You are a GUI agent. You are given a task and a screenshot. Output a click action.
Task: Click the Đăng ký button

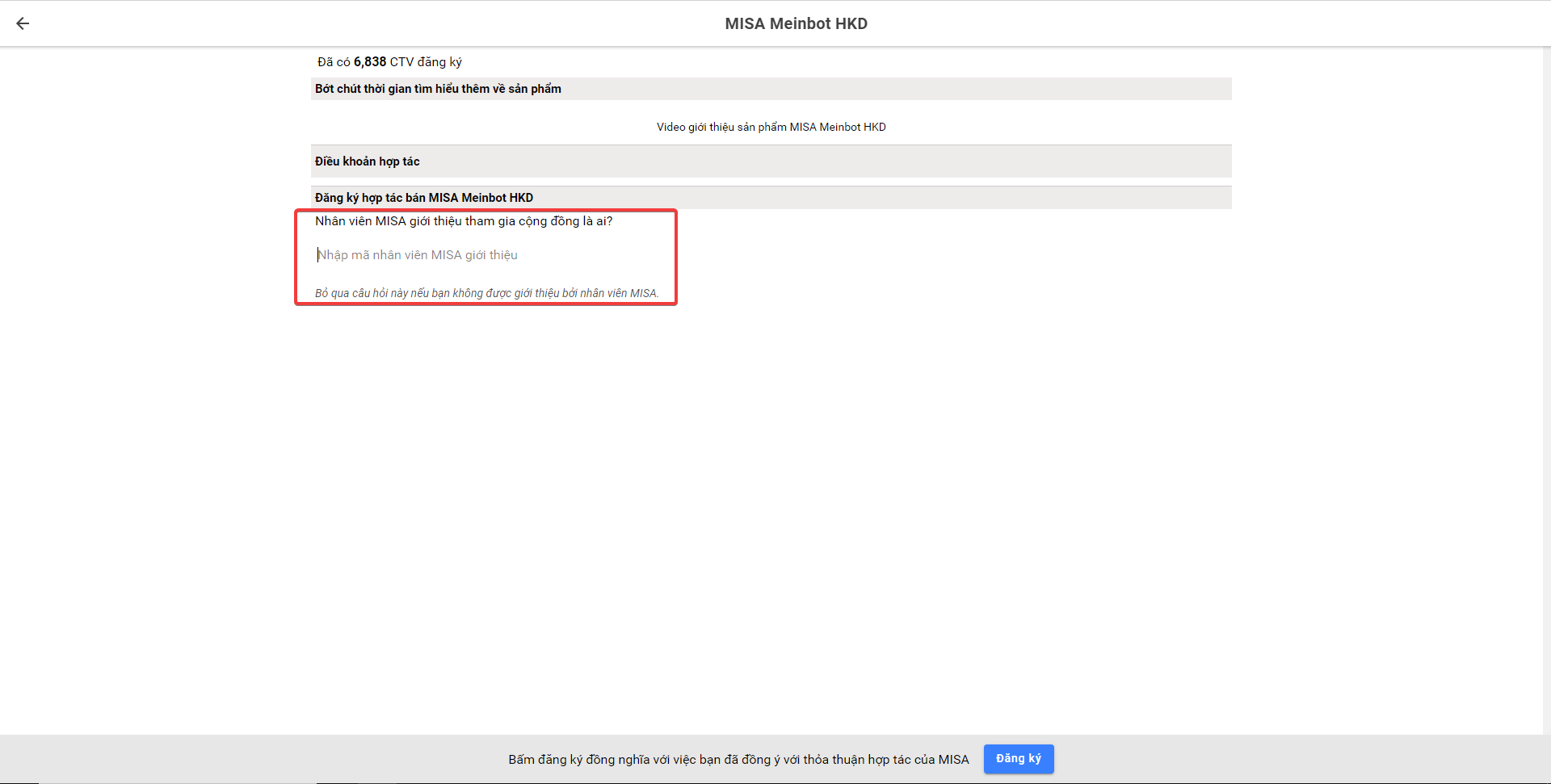tap(1019, 759)
